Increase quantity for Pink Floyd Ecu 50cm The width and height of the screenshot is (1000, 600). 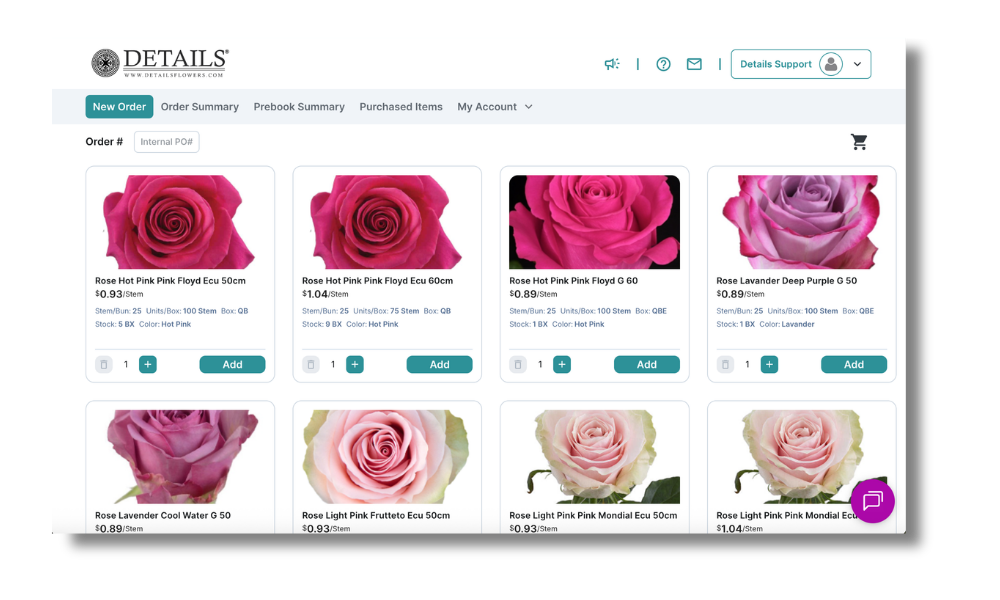148,365
